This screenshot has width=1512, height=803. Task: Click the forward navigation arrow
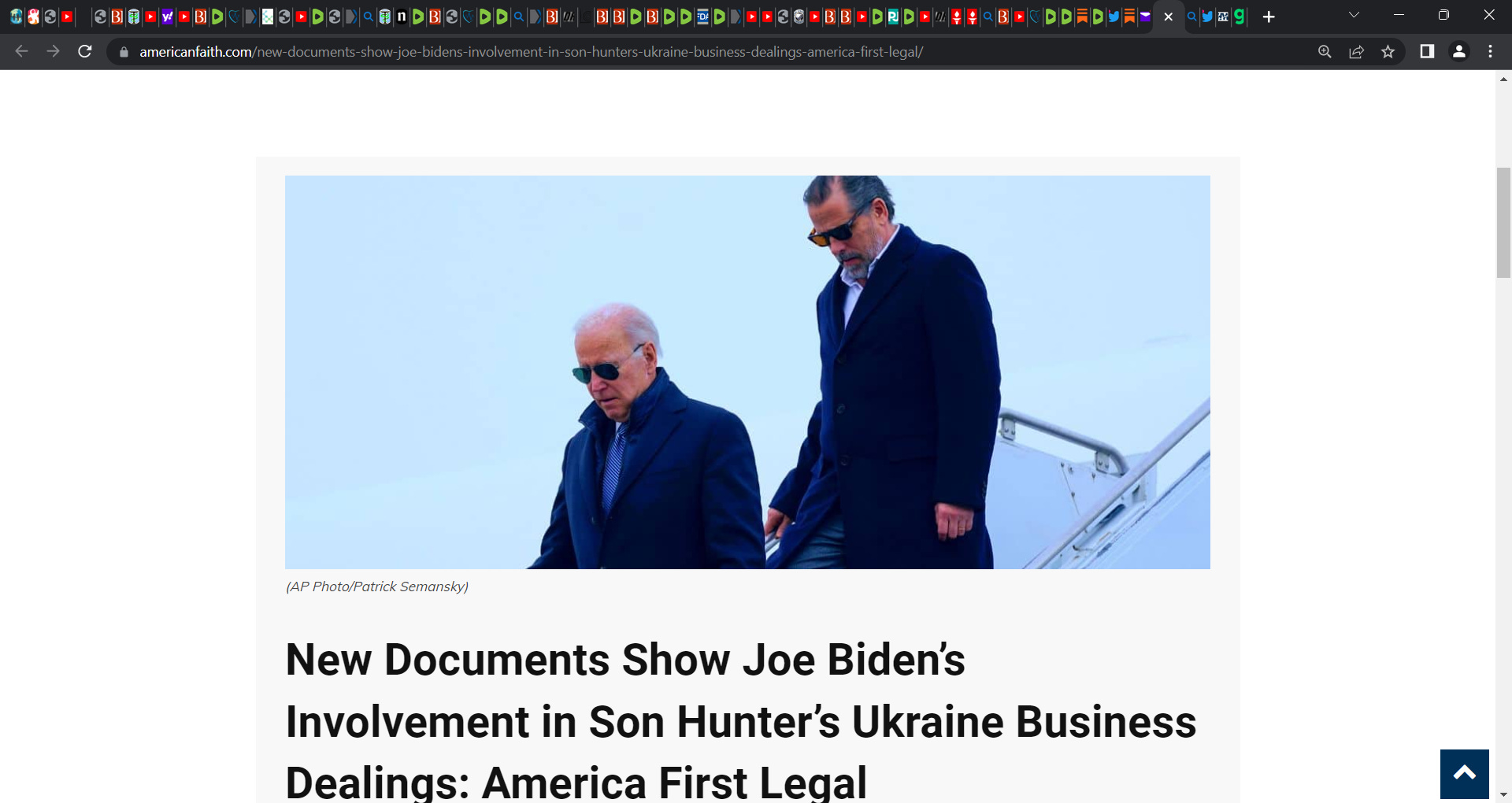point(53,51)
